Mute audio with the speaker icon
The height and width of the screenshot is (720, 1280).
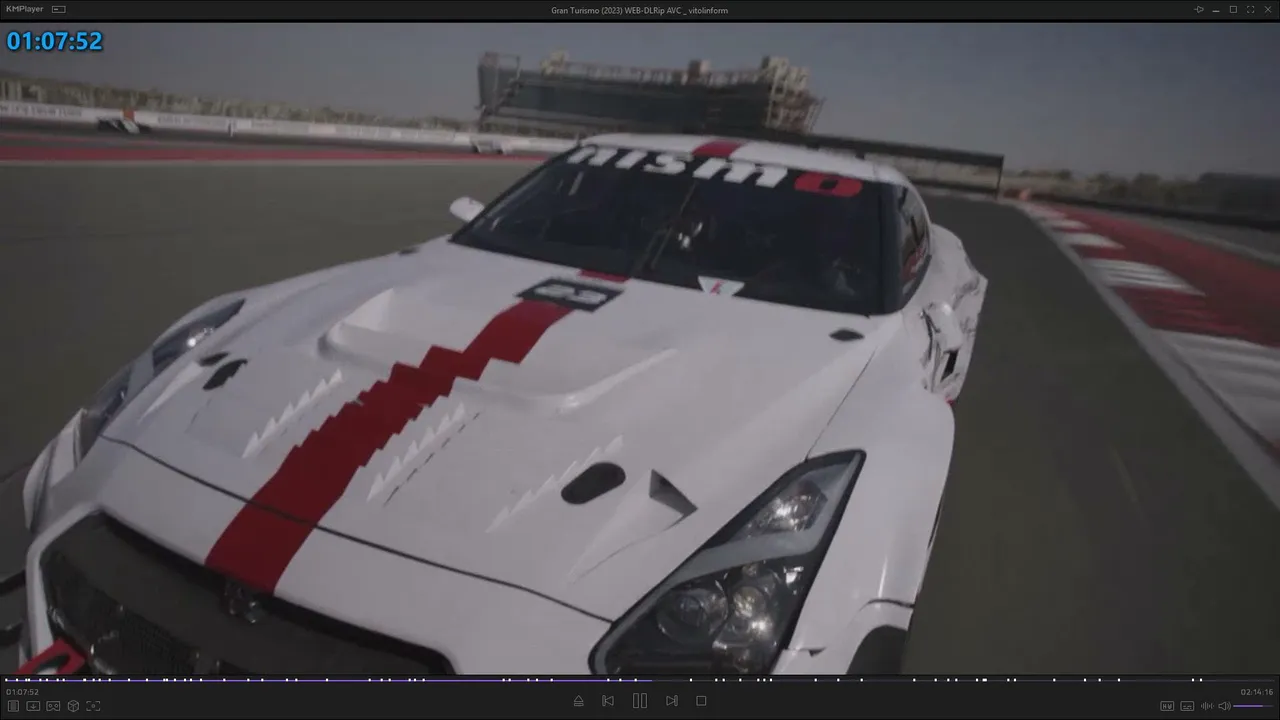pos(1224,706)
